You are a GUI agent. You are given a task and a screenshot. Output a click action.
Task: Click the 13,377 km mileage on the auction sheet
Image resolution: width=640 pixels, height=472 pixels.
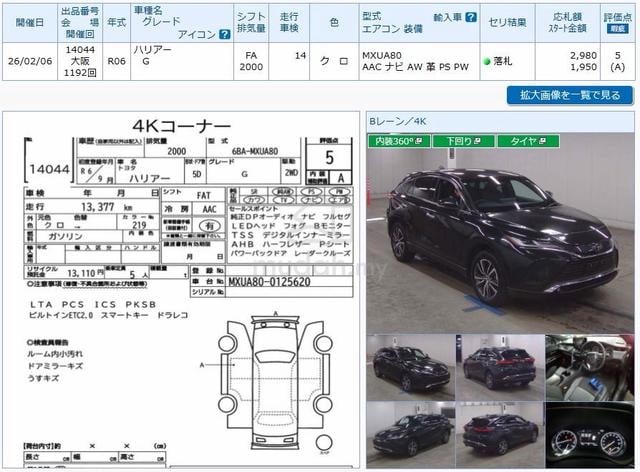click(107, 207)
